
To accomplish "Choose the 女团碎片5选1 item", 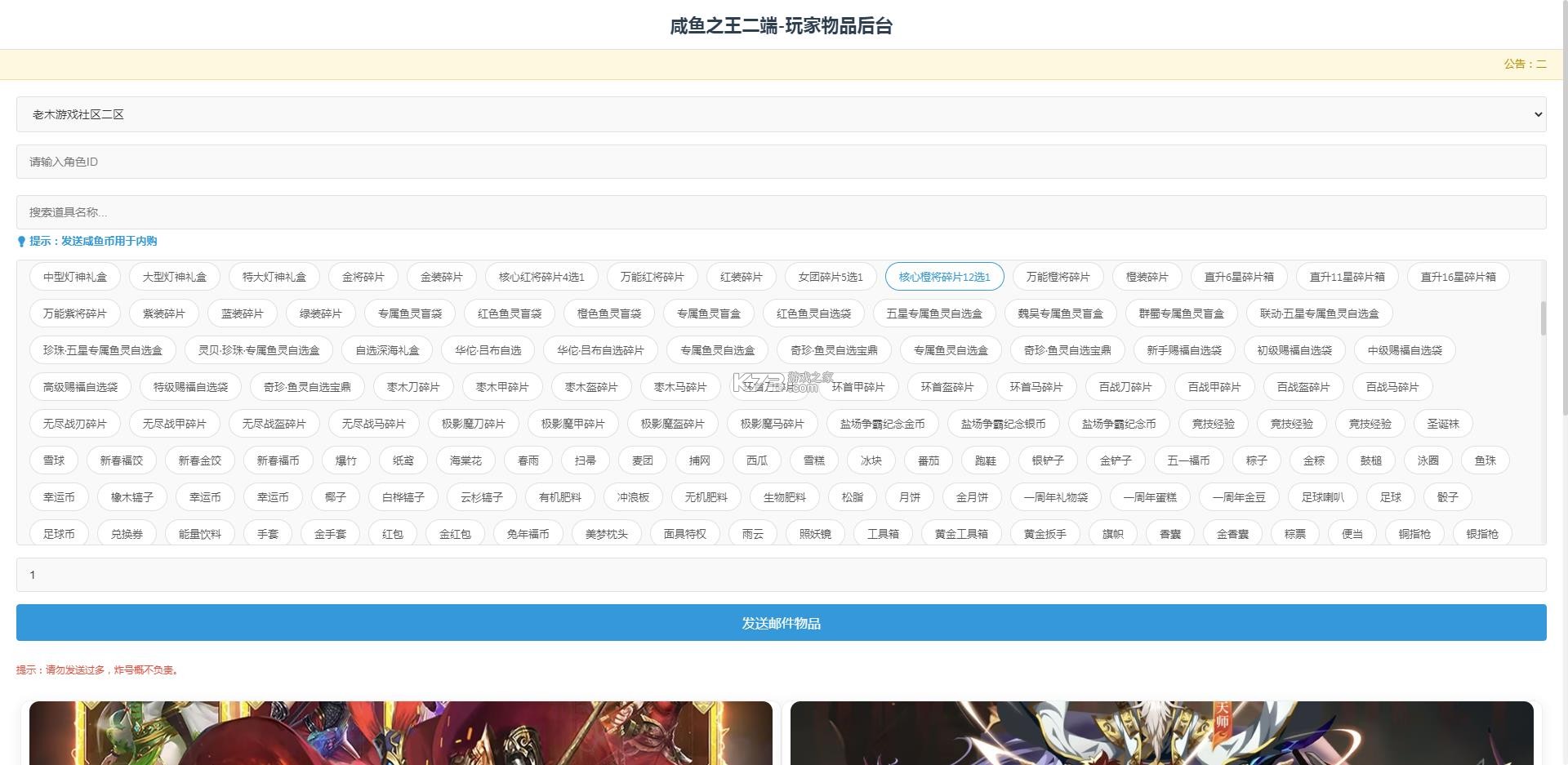I will tap(831, 277).
